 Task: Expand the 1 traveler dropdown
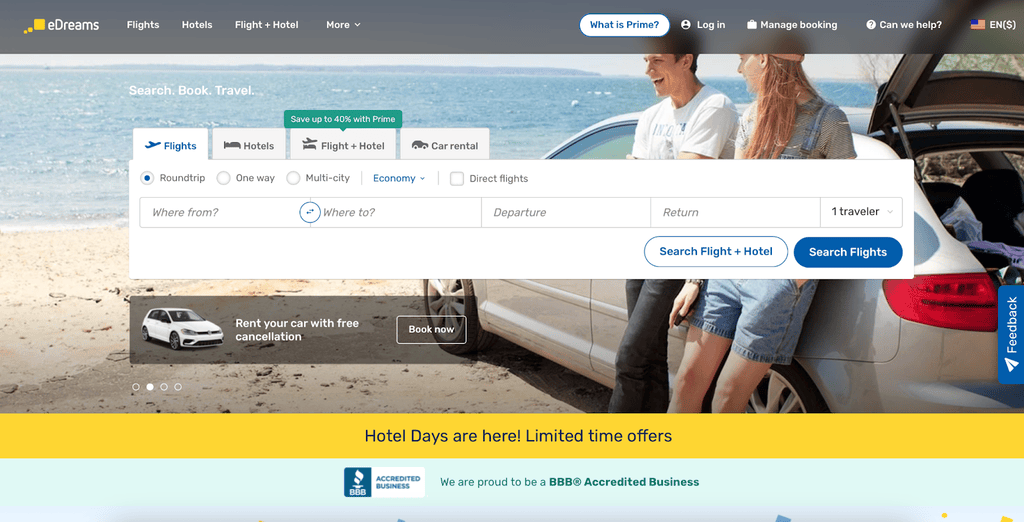click(x=861, y=212)
